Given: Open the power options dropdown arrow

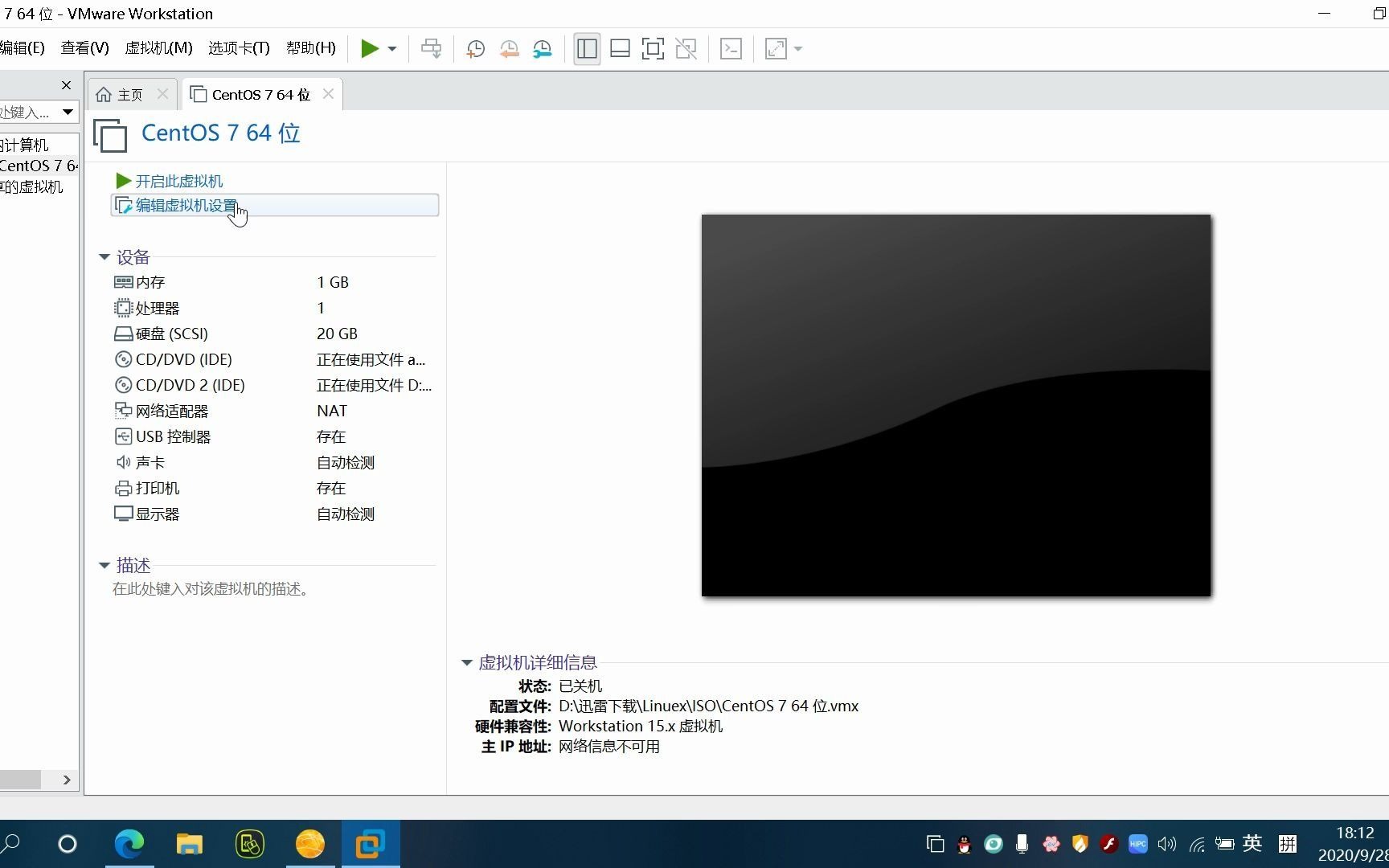Looking at the screenshot, I should pos(392,49).
